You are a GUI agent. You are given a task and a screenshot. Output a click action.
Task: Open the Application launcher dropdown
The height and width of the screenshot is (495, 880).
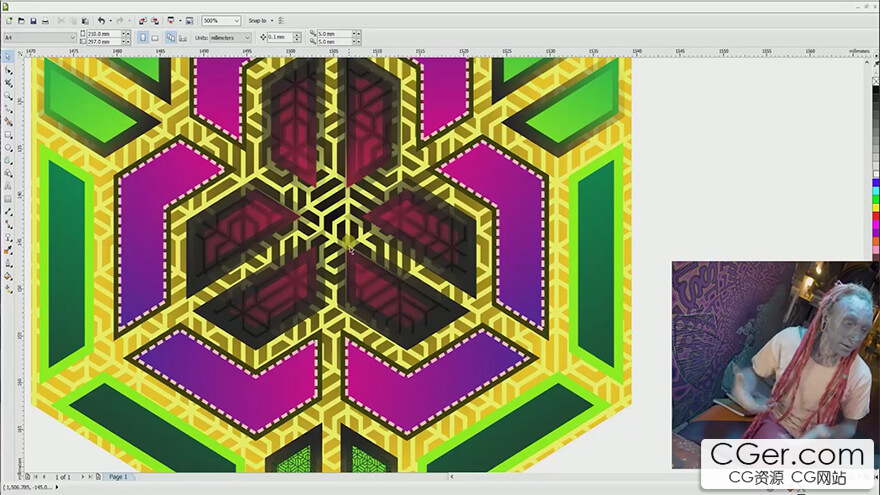(180, 21)
